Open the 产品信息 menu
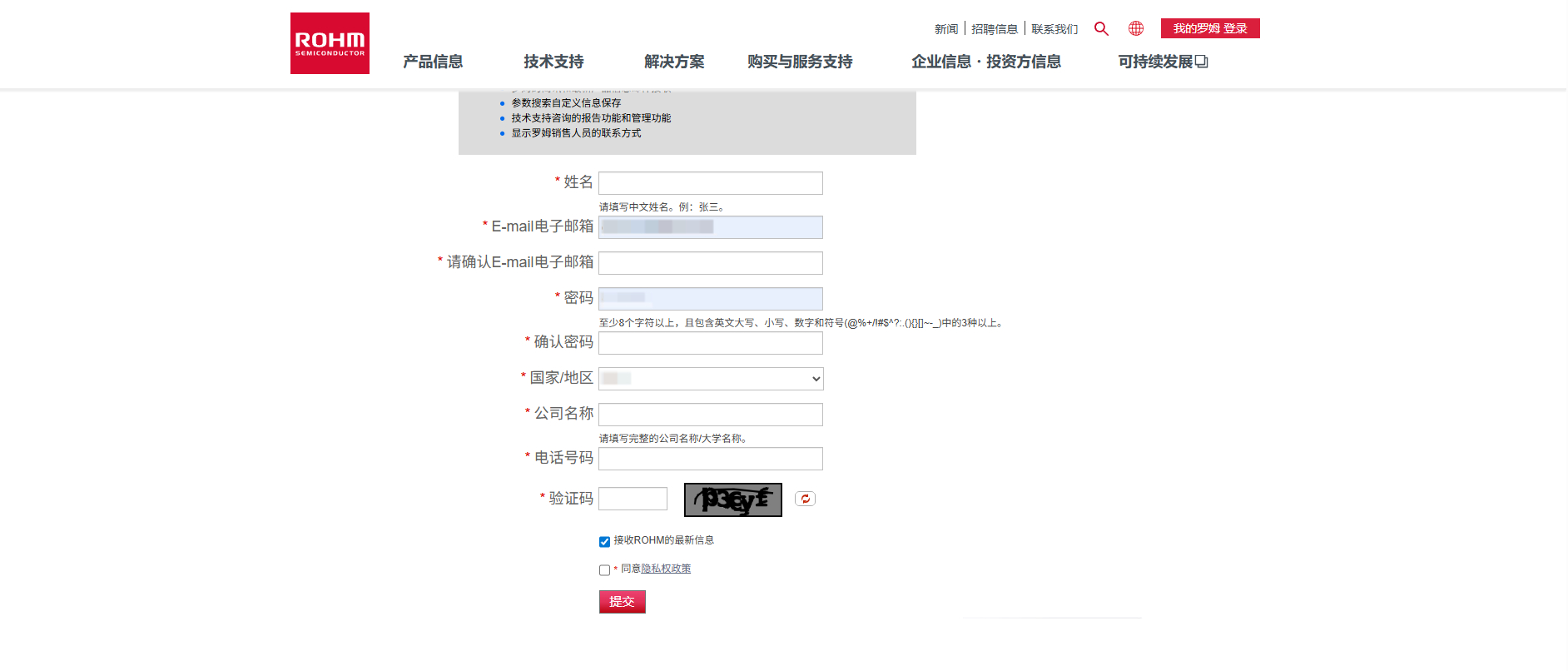 [433, 62]
